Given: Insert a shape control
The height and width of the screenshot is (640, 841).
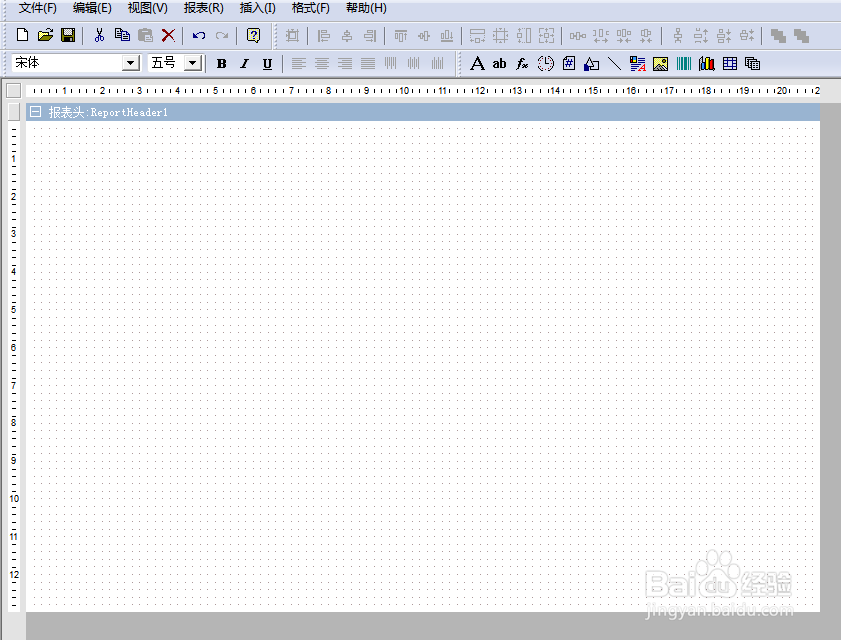Looking at the screenshot, I should point(592,64).
